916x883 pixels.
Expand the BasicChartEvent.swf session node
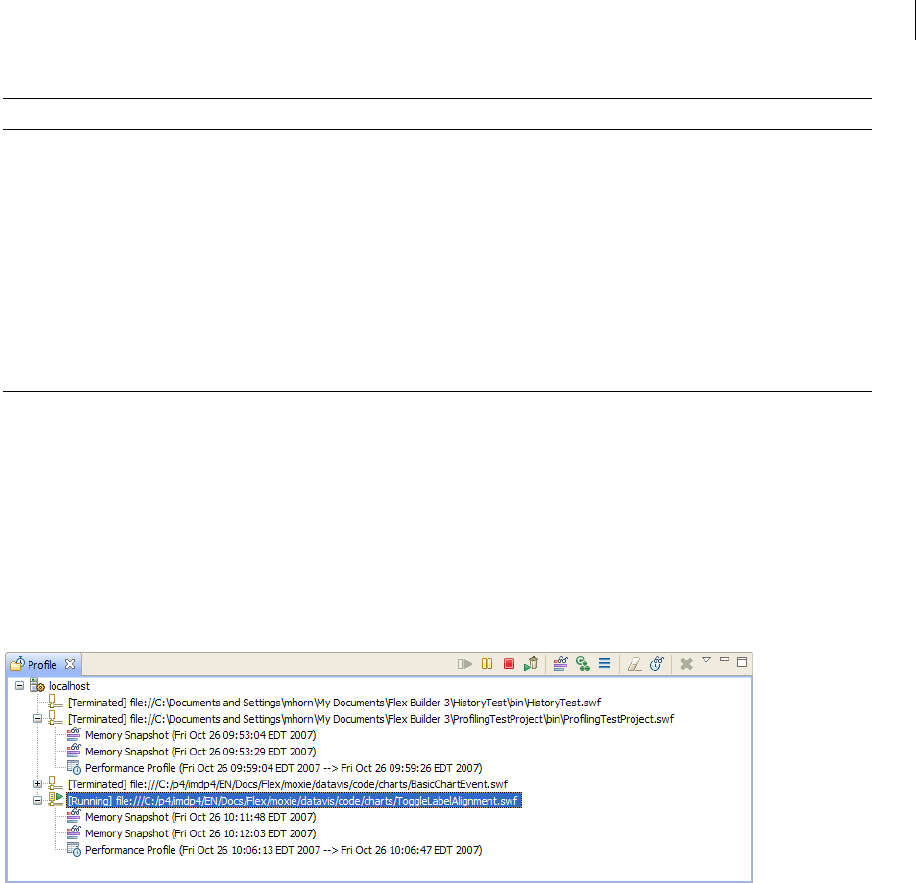point(37,784)
